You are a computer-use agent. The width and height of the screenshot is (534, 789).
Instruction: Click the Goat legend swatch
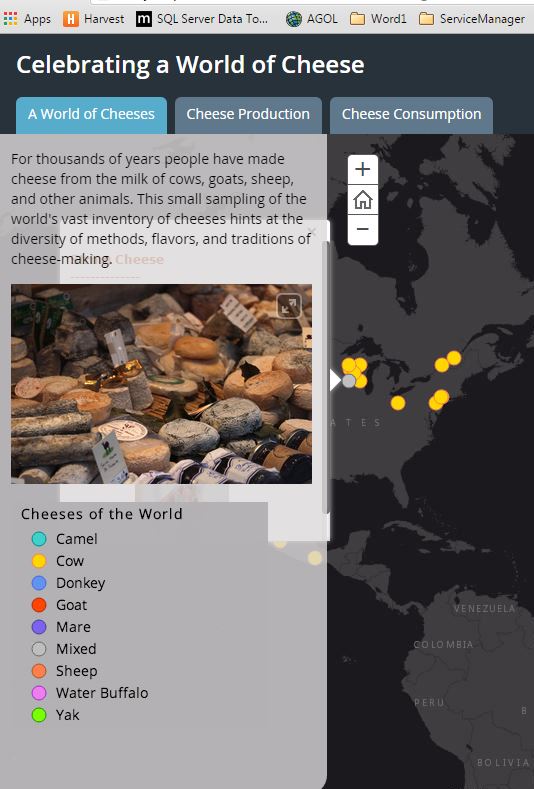pyautogui.click(x=39, y=605)
